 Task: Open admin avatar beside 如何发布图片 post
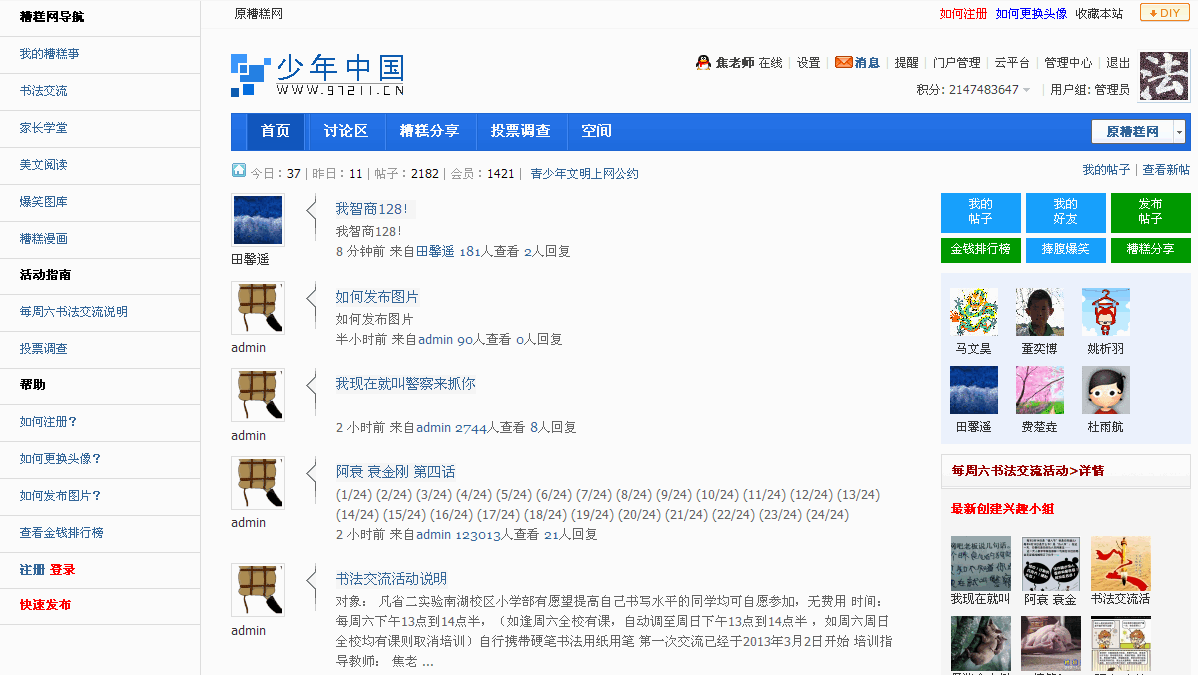pos(257,308)
